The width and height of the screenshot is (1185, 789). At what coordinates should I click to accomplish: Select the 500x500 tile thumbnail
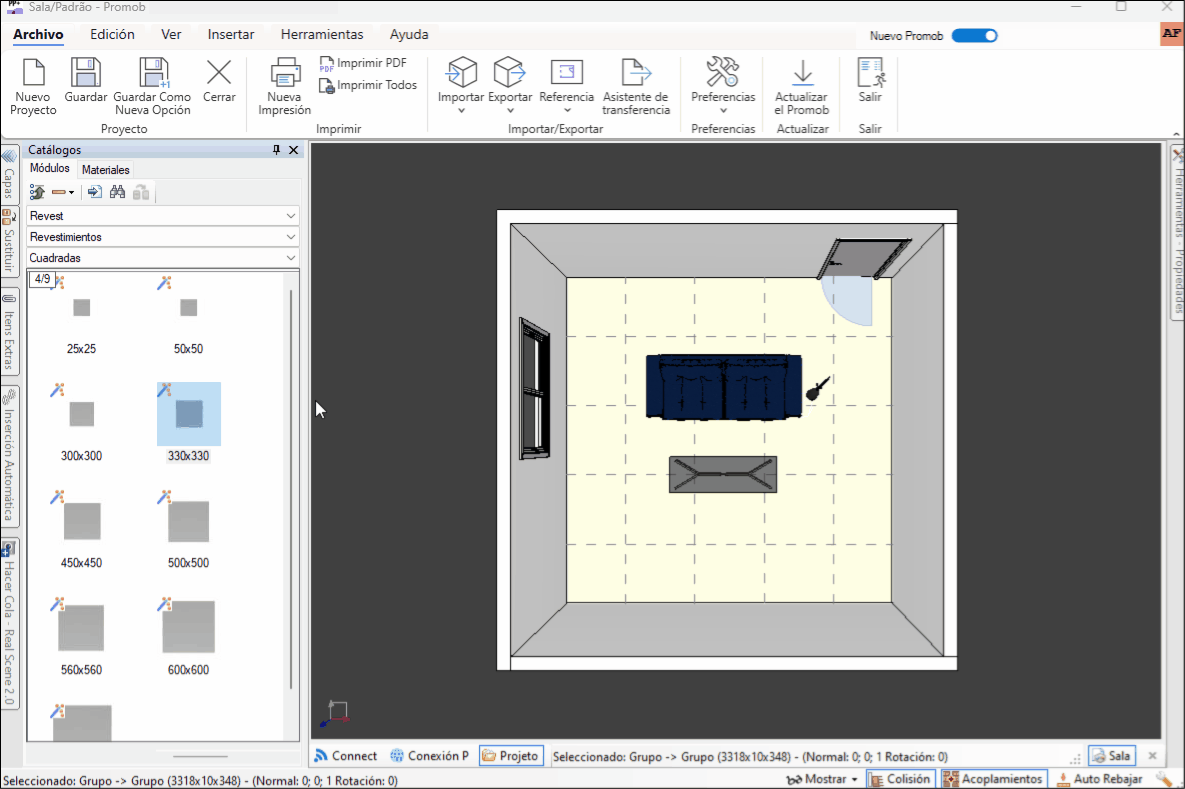pyautogui.click(x=188, y=521)
